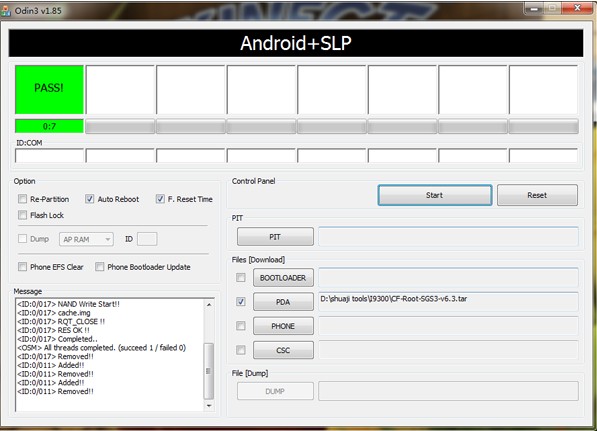This screenshot has width=597, height=431.
Task: Click the Odin3 app icon in title bar
Action: 5,11
